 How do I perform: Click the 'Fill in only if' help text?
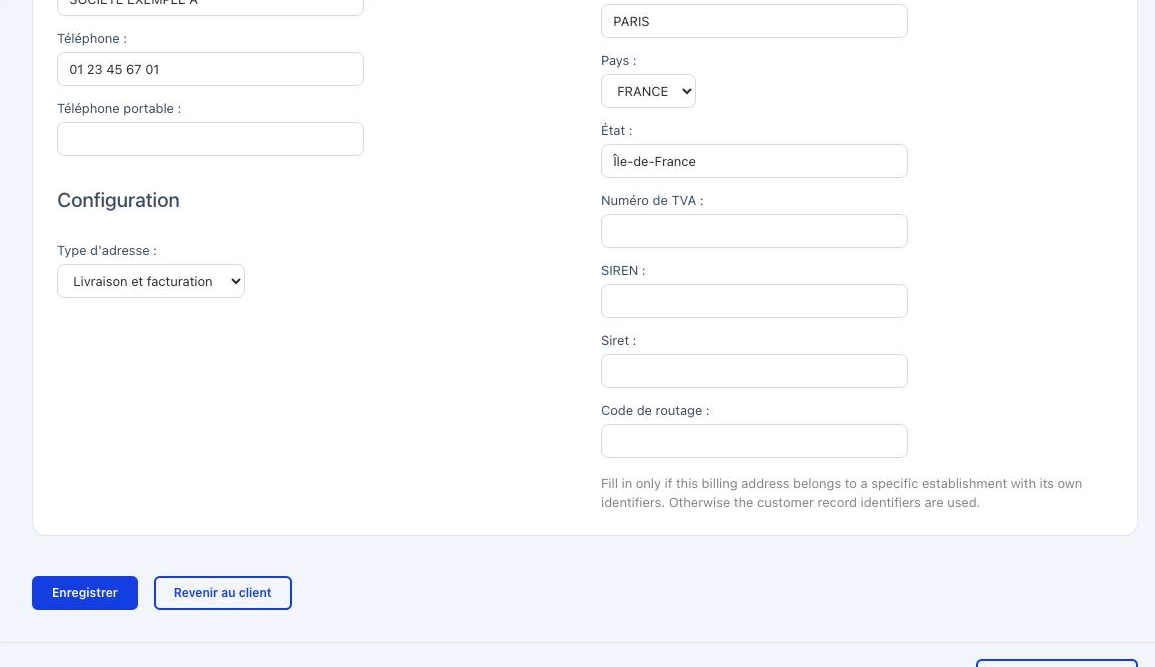841,493
